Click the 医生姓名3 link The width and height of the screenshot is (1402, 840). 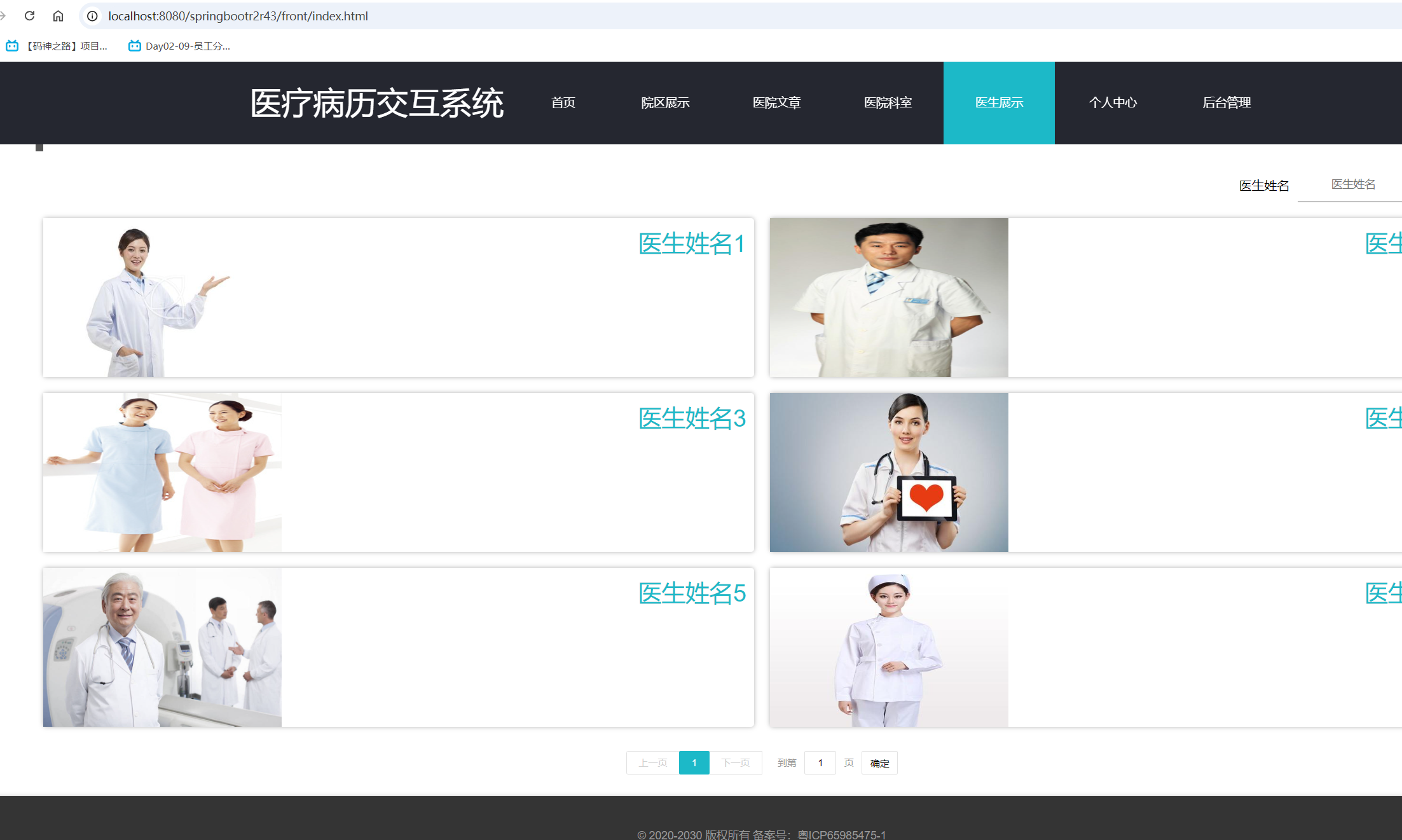(692, 418)
